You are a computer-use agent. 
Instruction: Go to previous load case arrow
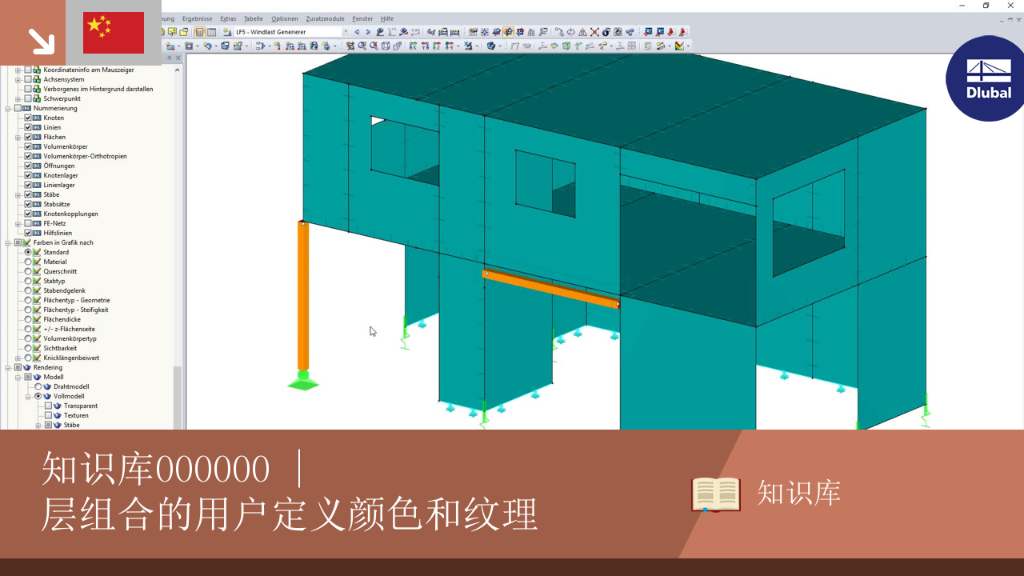pyautogui.click(x=357, y=32)
